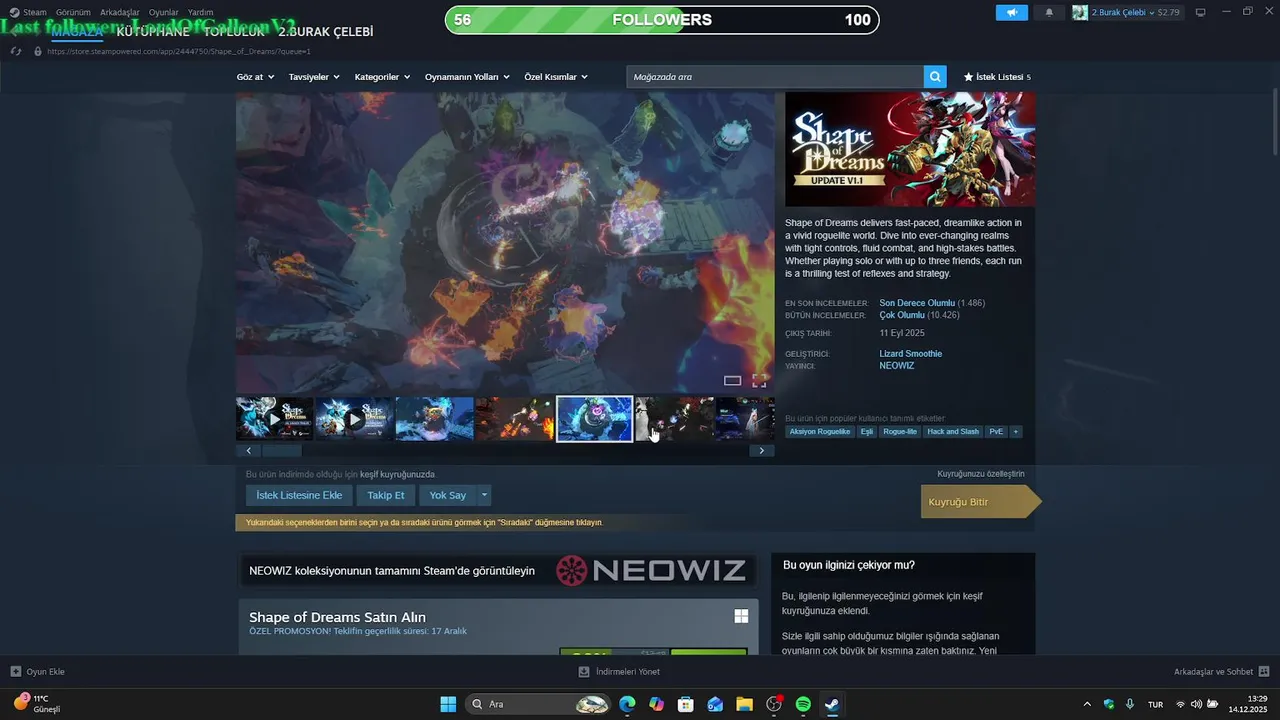Click the left arrow of thumbnail strip
The image size is (1280, 720).
(x=248, y=450)
